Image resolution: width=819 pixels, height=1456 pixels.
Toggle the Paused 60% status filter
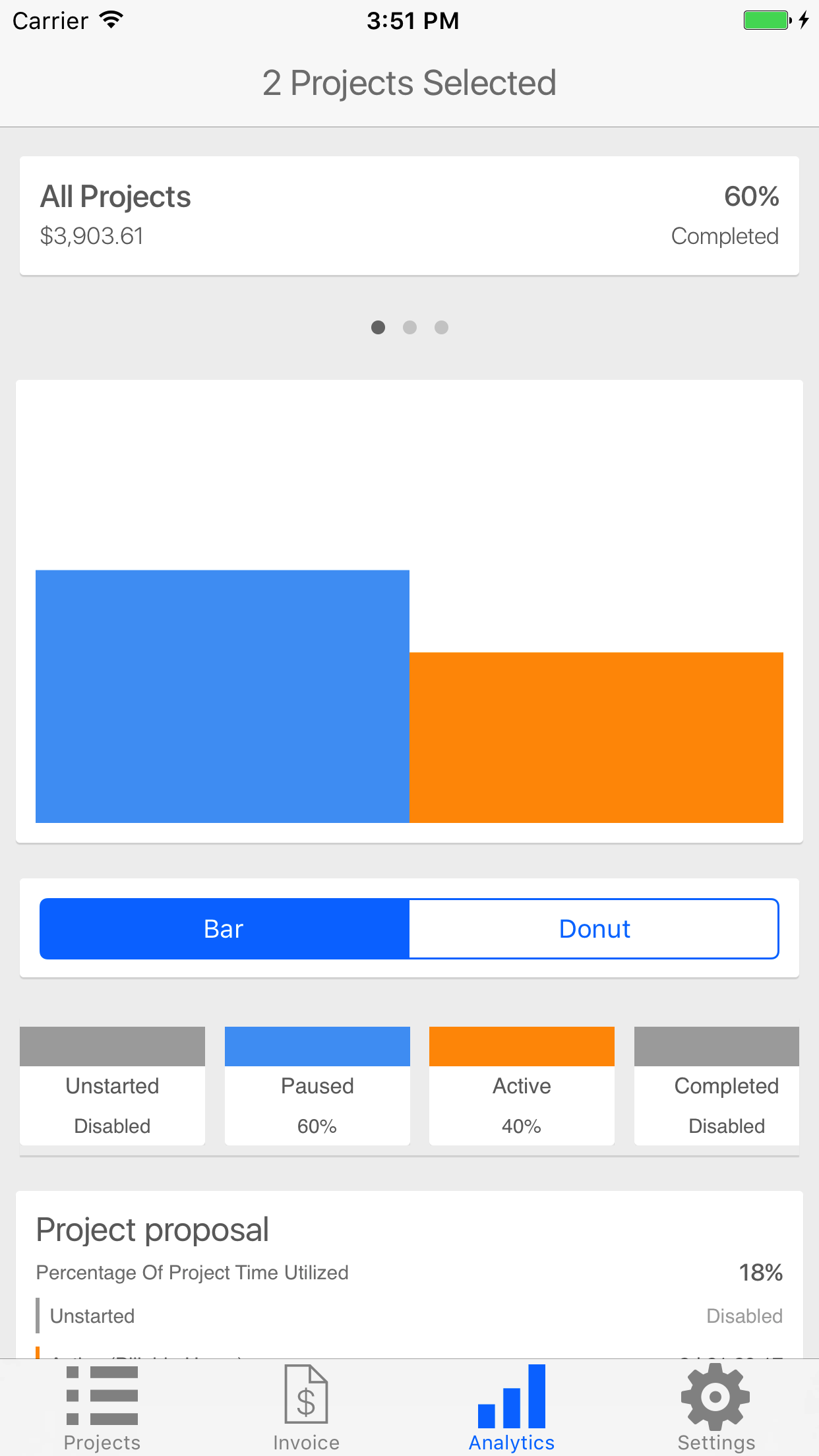click(317, 1085)
